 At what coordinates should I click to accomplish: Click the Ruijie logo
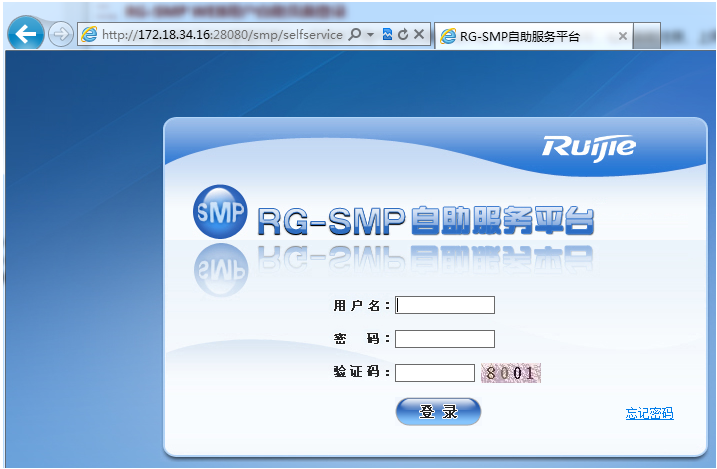click(589, 148)
